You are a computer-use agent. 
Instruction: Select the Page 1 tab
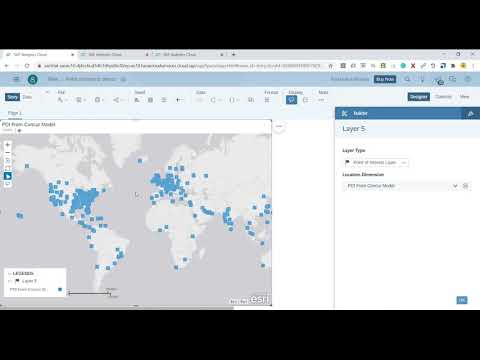coord(15,113)
